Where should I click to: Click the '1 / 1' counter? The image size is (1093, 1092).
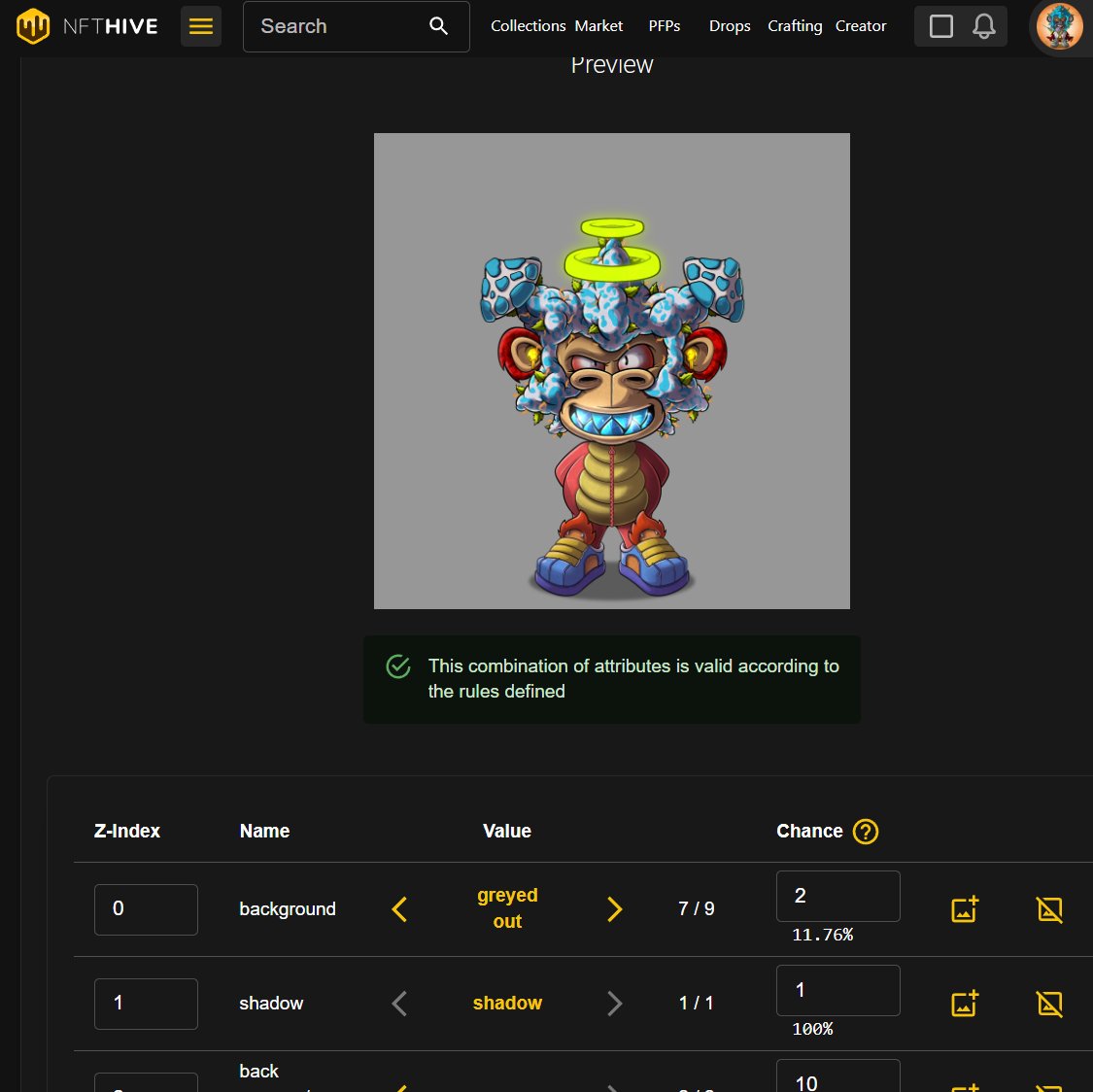[696, 1003]
